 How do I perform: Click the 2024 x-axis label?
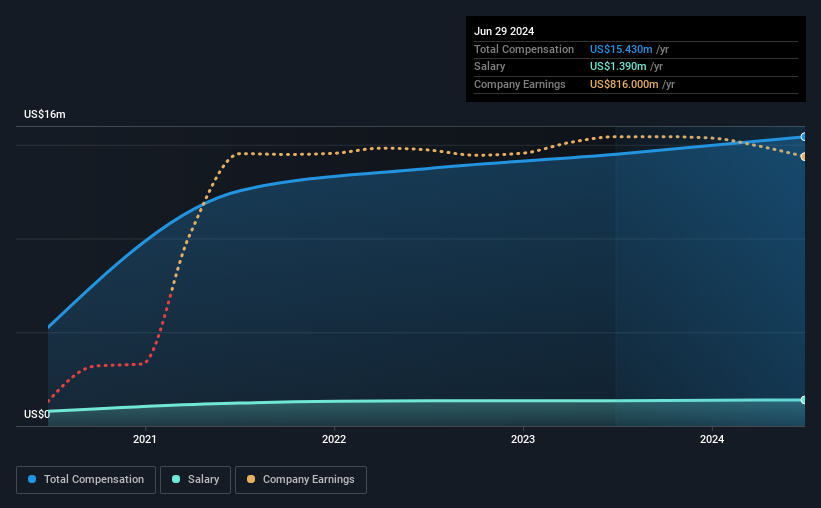pos(712,439)
